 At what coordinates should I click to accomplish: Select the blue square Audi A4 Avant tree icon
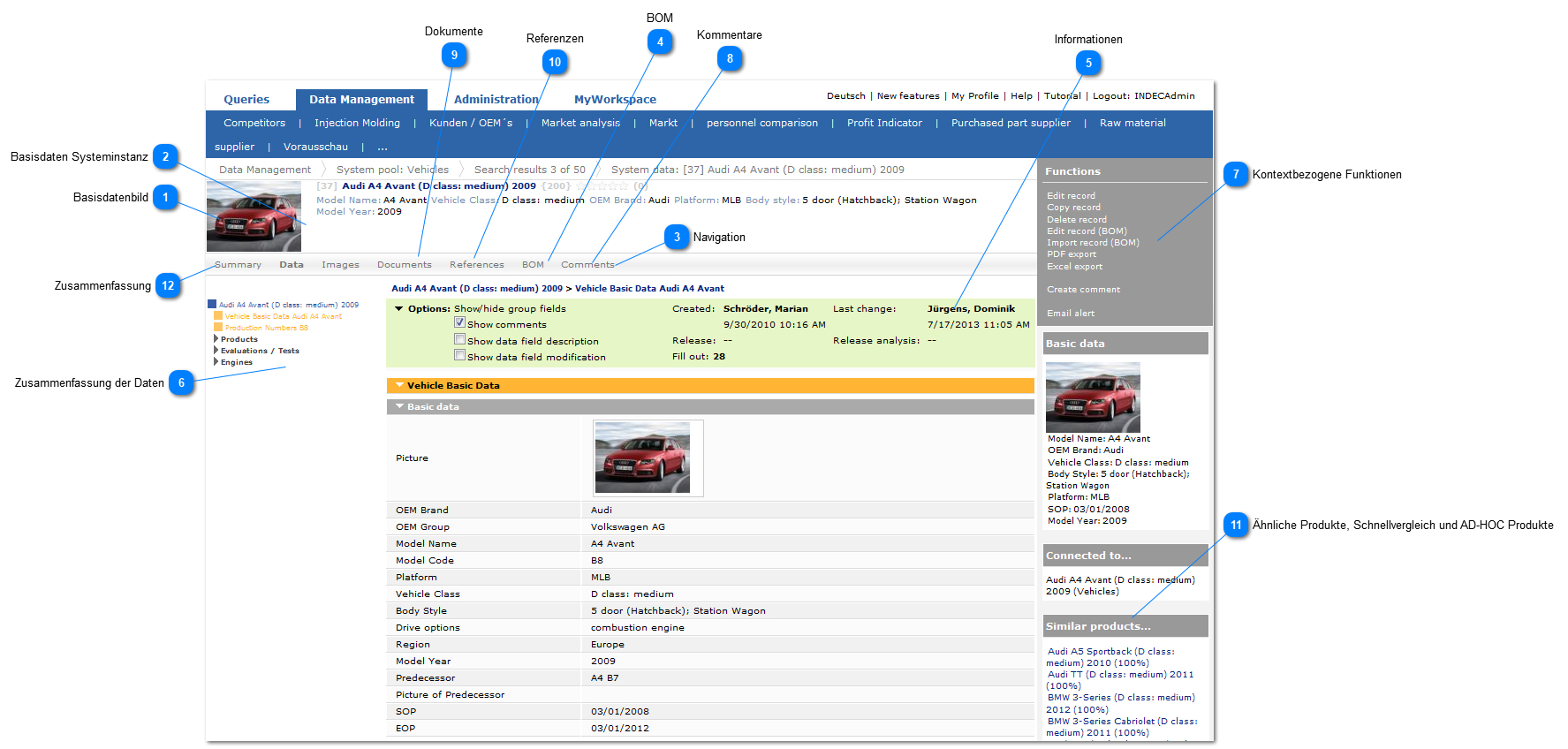pyautogui.click(x=212, y=304)
